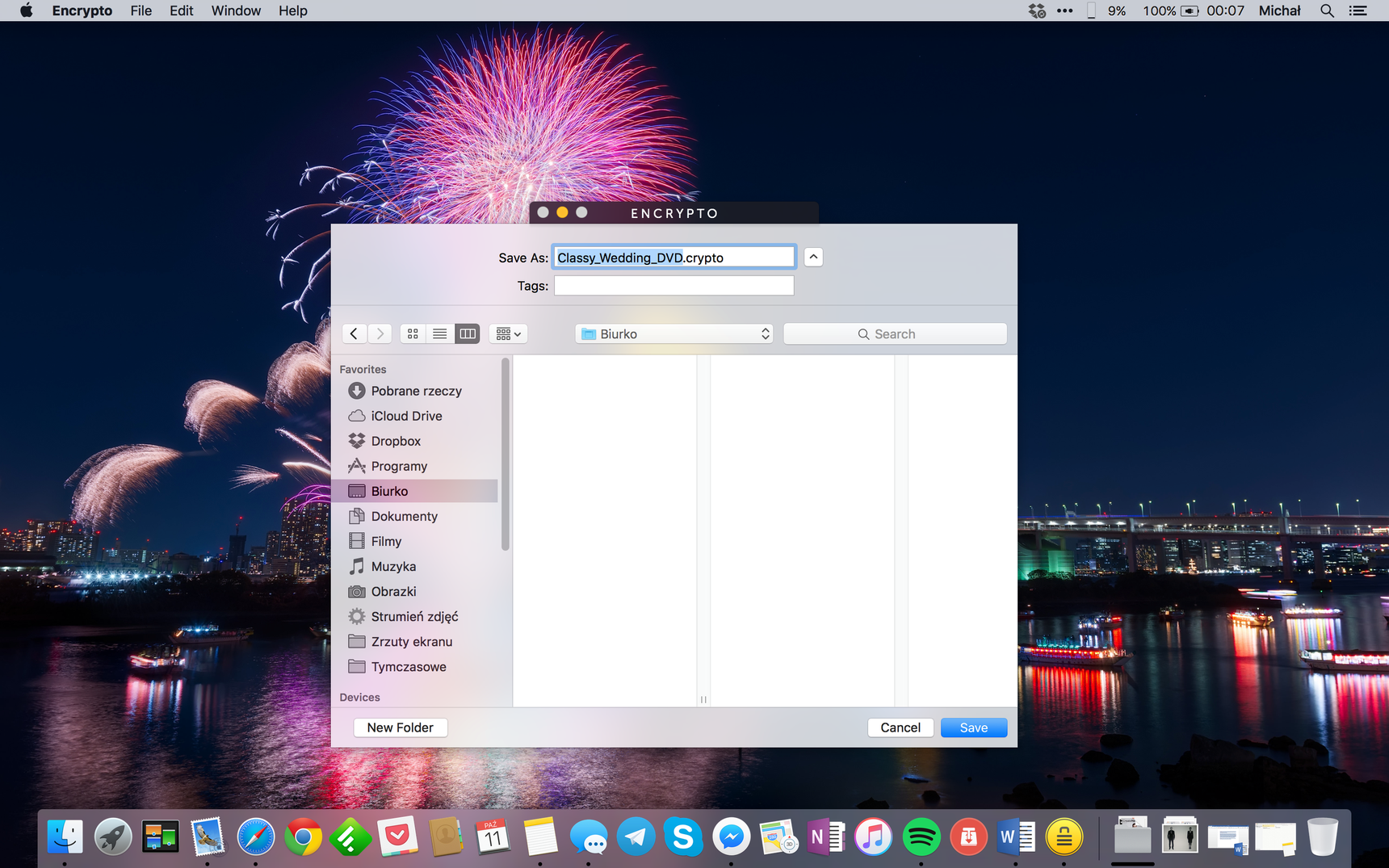The height and width of the screenshot is (868, 1389).
Task: Click the Search field in dialog
Action: pos(895,333)
